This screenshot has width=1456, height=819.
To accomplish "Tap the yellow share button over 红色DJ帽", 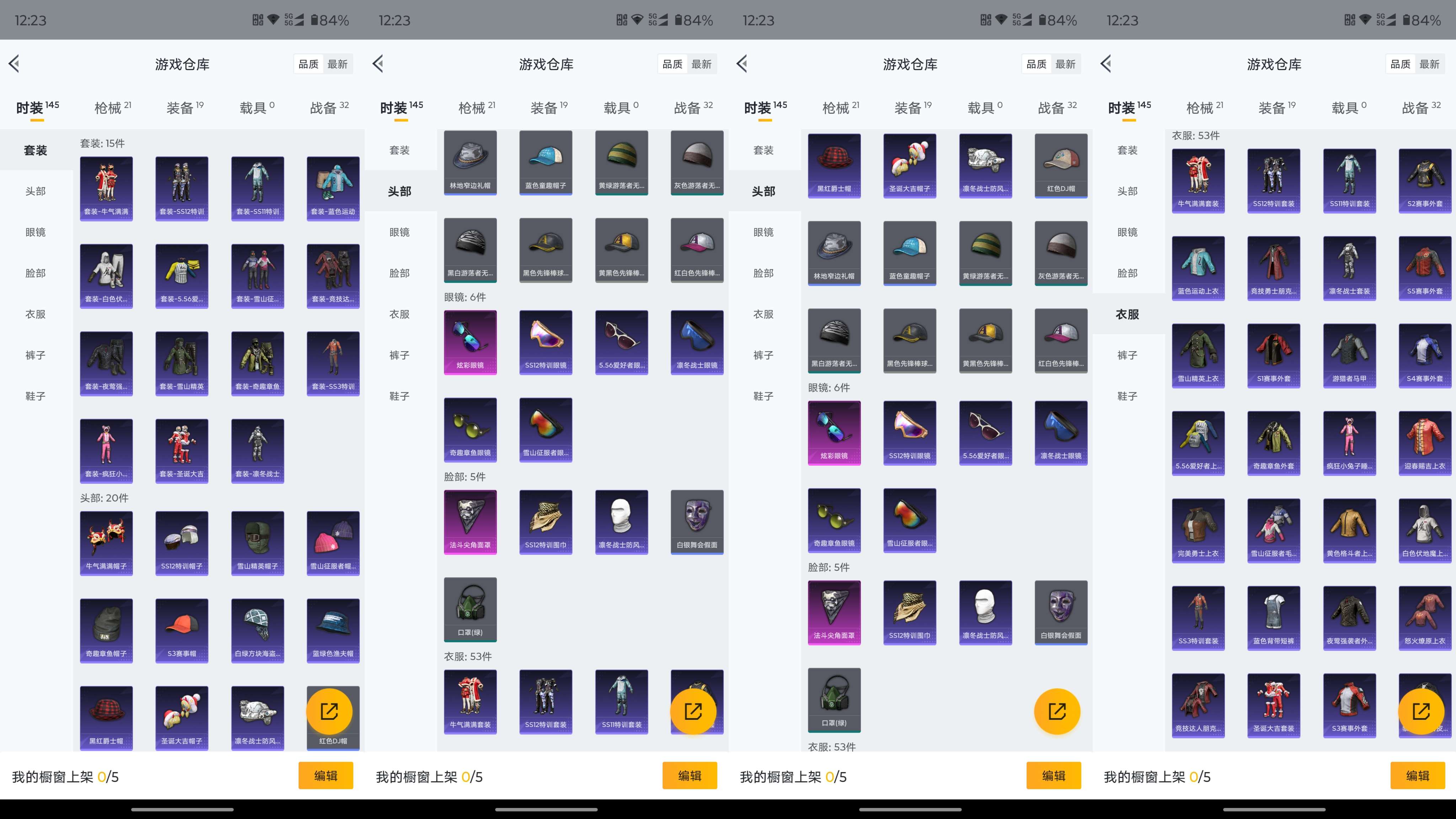I will point(330,711).
